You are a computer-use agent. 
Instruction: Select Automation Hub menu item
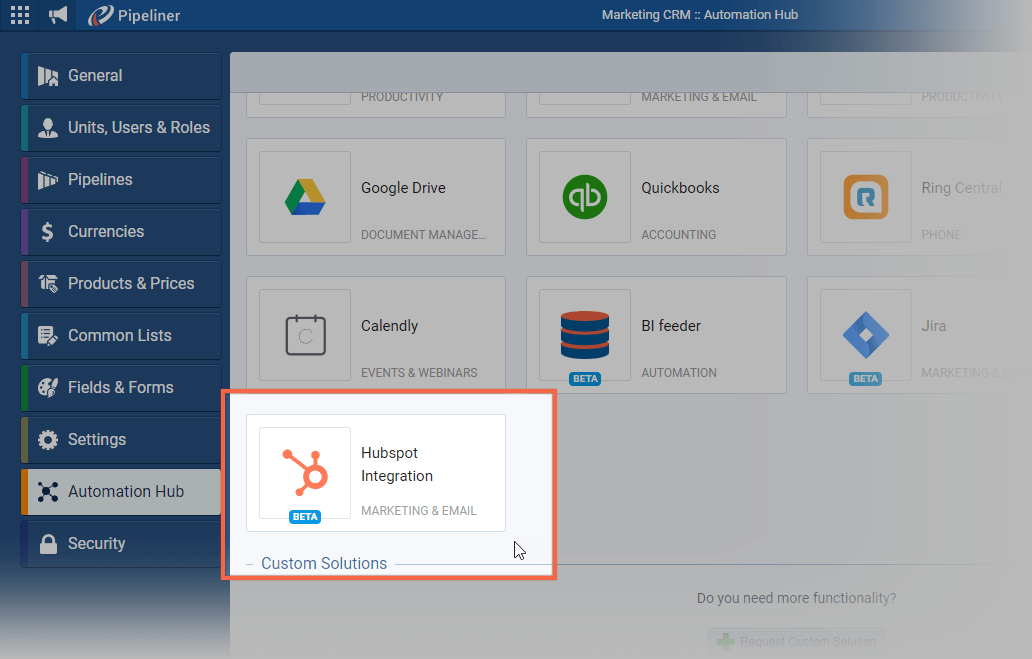coord(121,492)
